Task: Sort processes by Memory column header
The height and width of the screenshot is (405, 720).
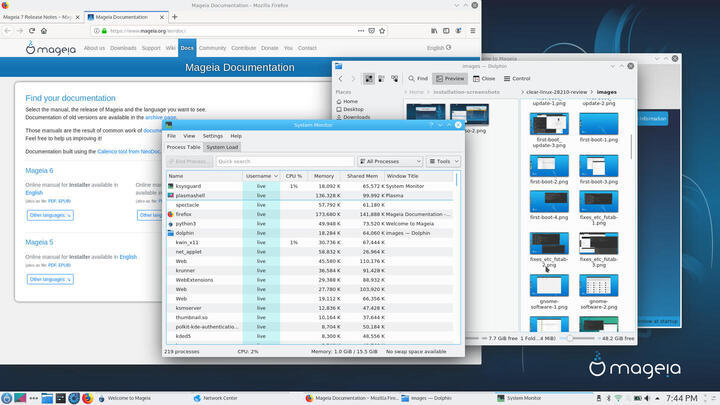Action: click(x=324, y=176)
